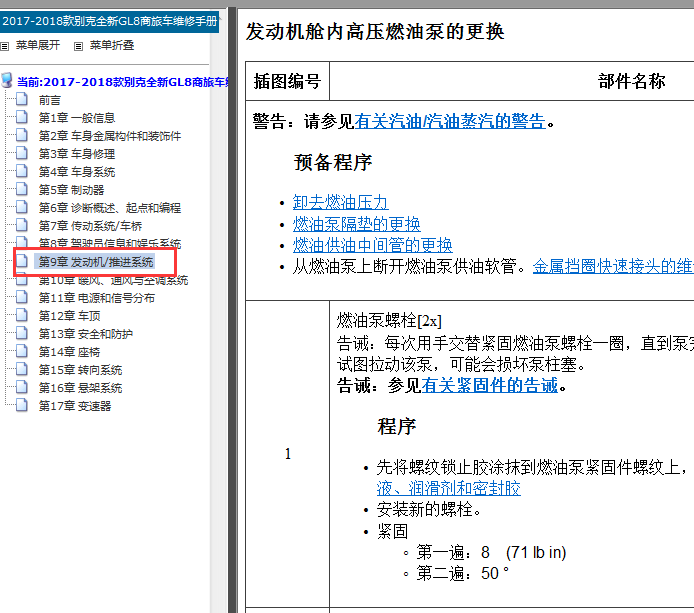
Task: Open 第7章 传动系统/车桥
Action: click(x=90, y=226)
